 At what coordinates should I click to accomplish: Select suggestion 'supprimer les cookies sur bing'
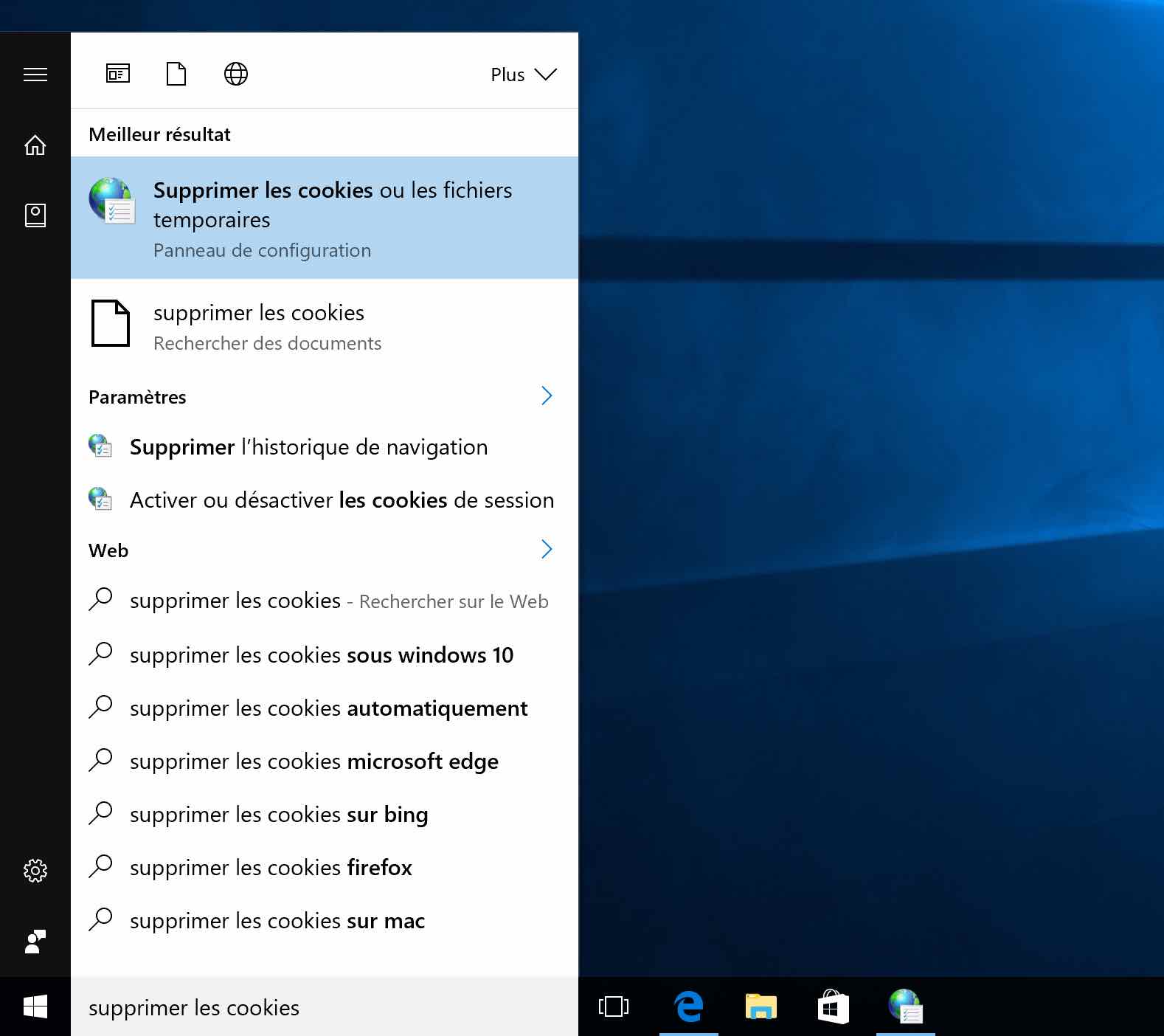coord(325,815)
